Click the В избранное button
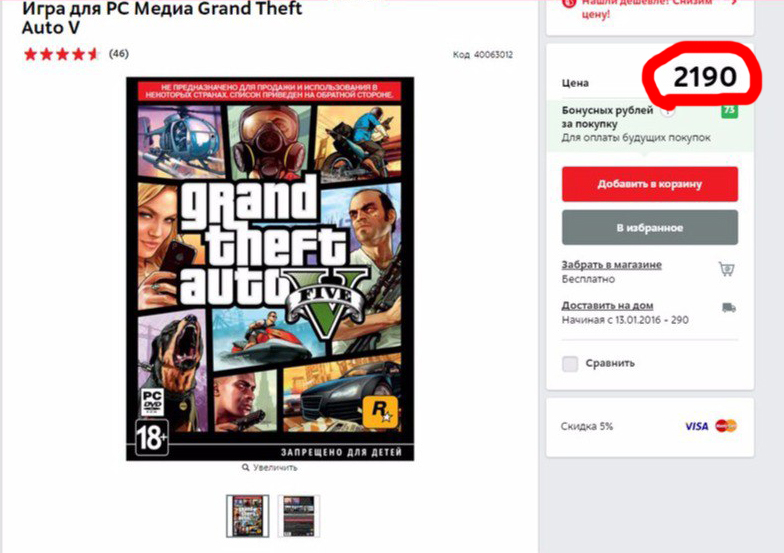 (x=650, y=228)
